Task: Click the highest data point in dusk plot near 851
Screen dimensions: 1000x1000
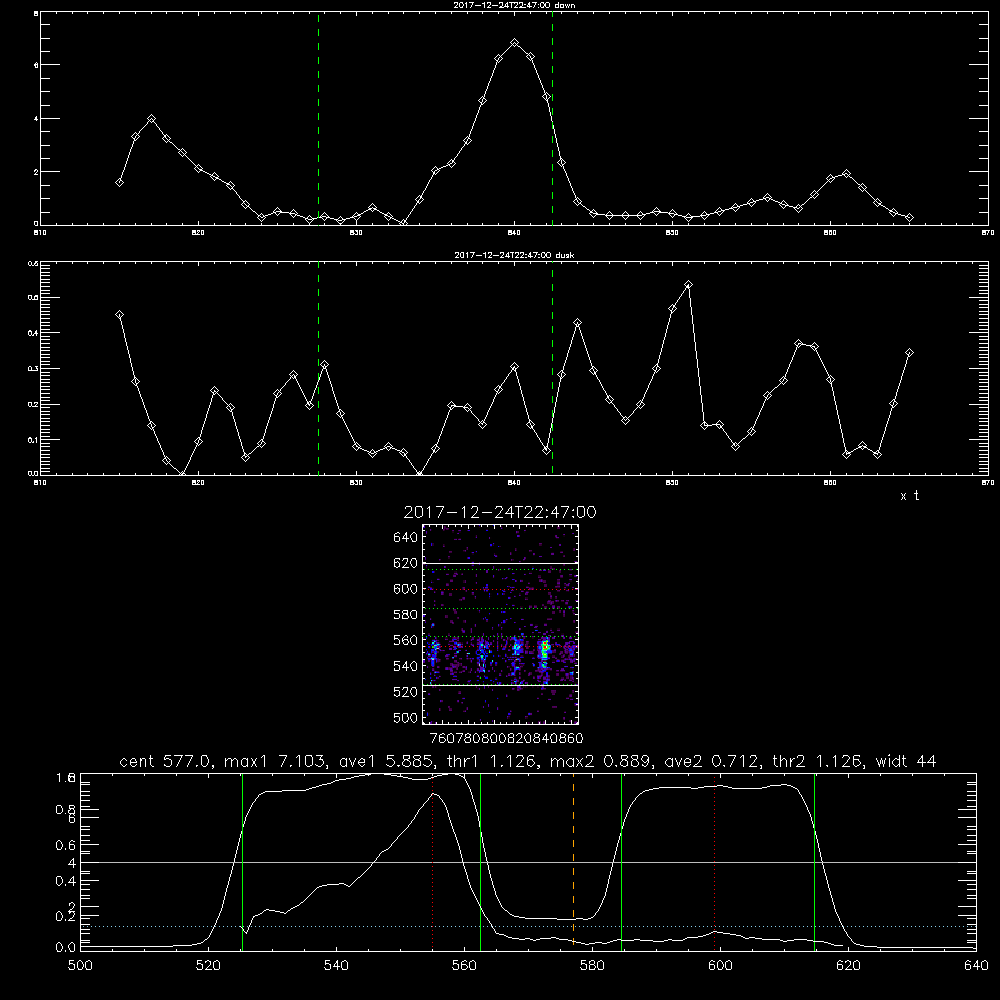Action: (x=688, y=284)
